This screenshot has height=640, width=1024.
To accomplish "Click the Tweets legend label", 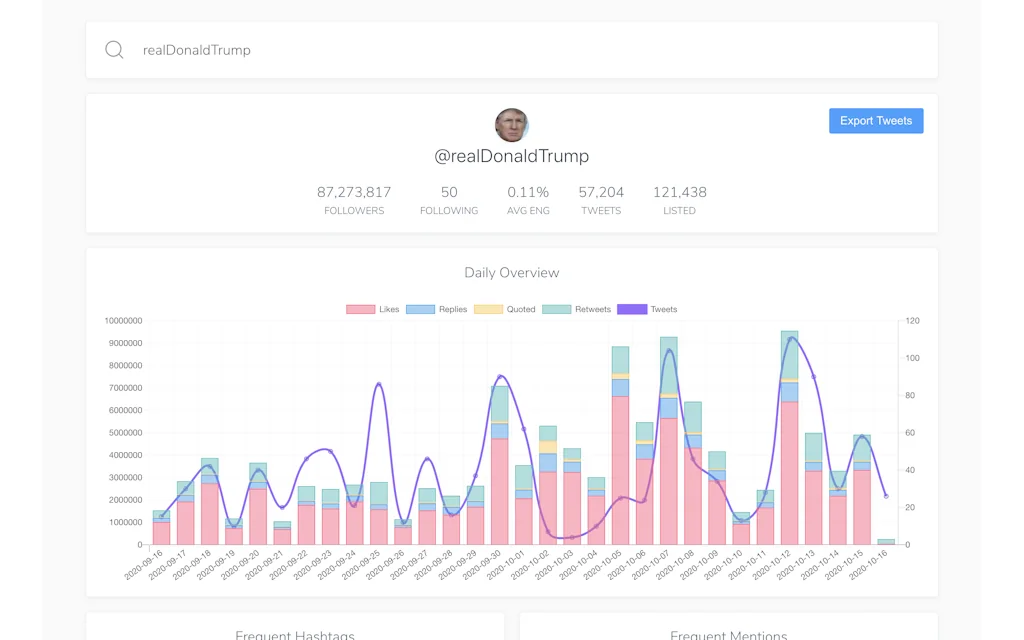I will click(x=664, y=310).
